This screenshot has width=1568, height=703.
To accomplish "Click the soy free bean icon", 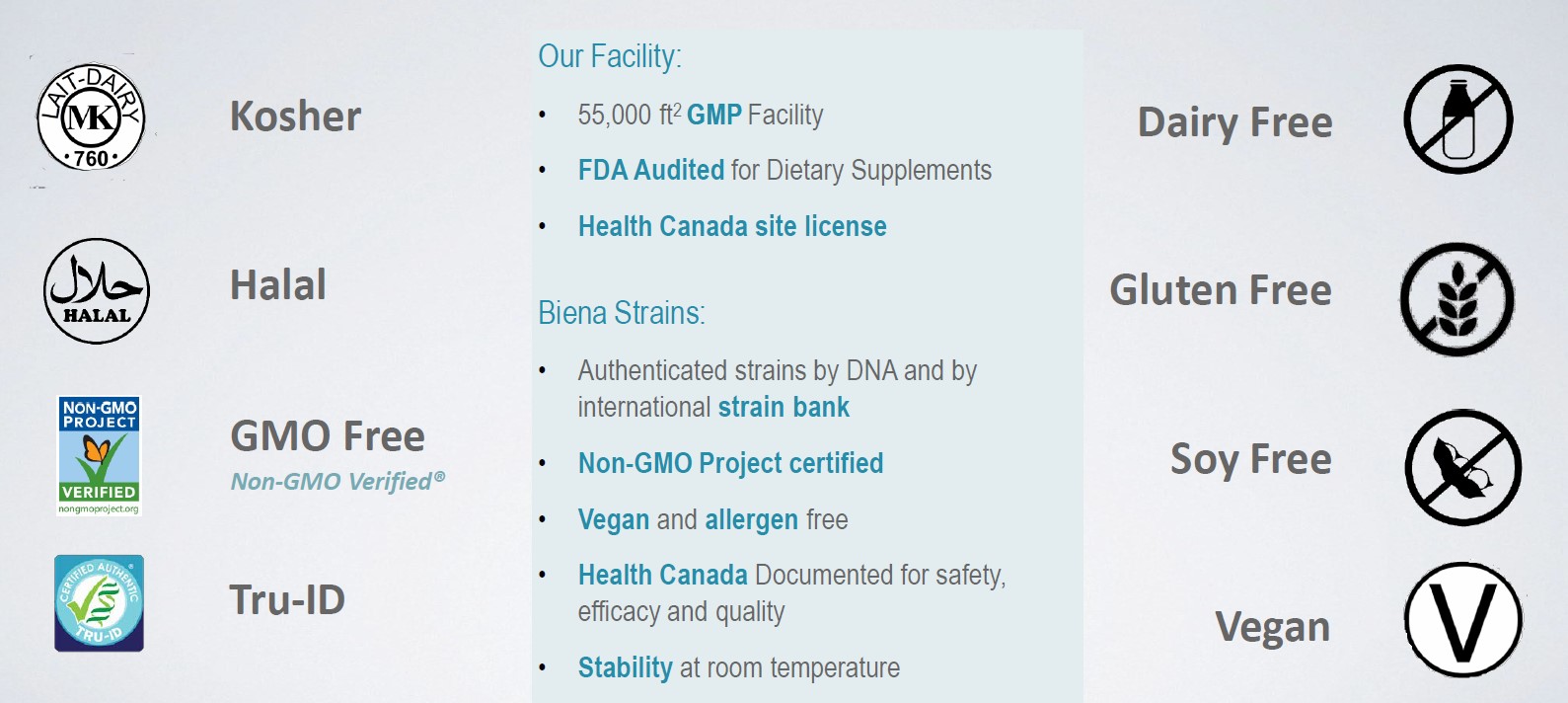I will coord(1463,468).
